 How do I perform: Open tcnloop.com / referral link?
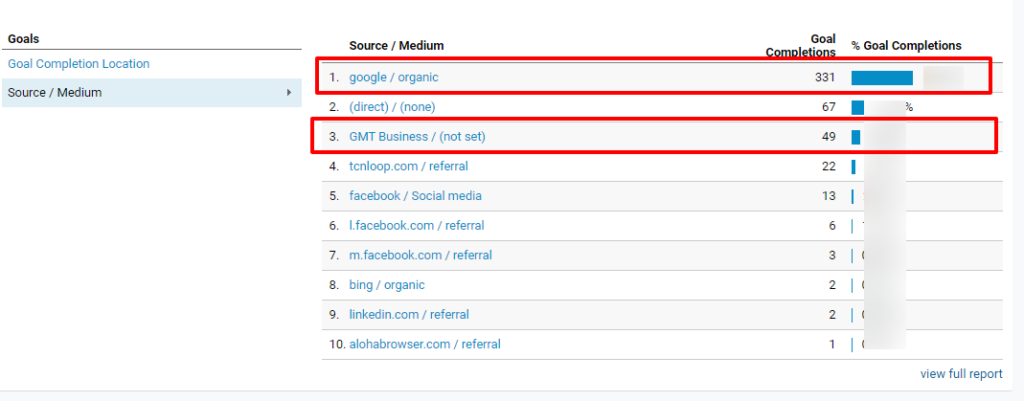[409, 166]
